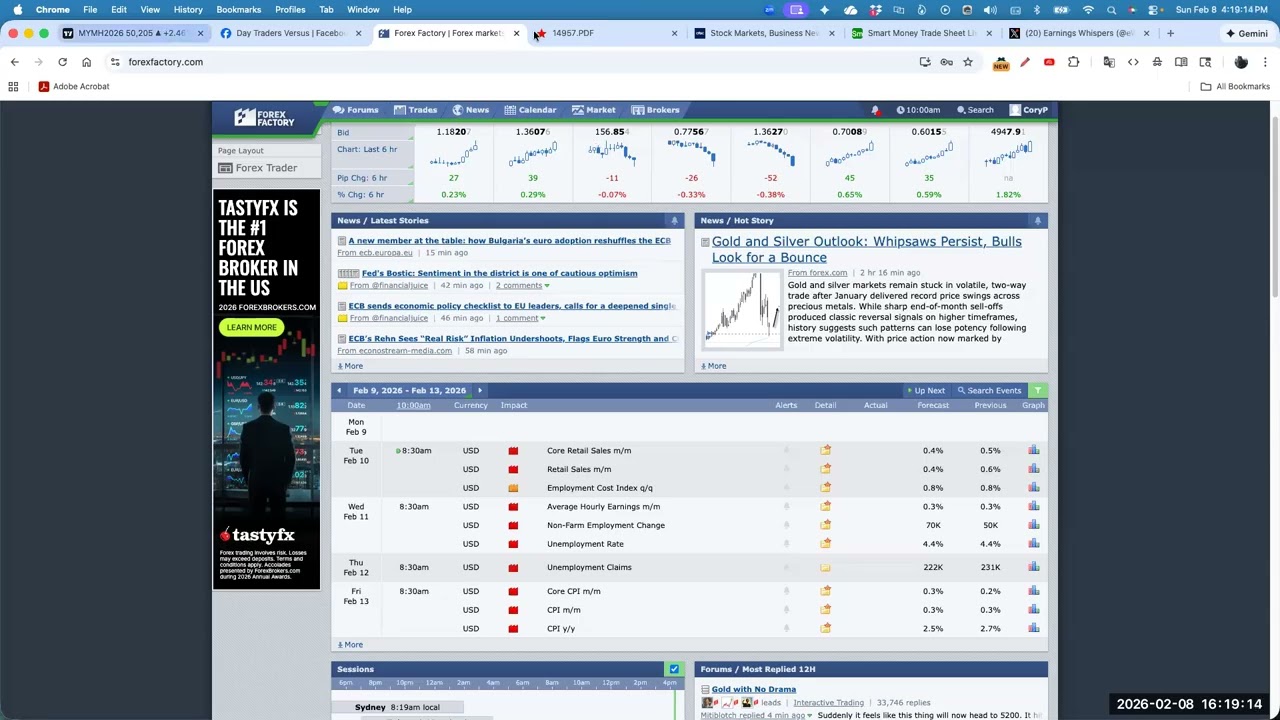Open Gold with No Drama forum thread

click(x=754, y=689)
